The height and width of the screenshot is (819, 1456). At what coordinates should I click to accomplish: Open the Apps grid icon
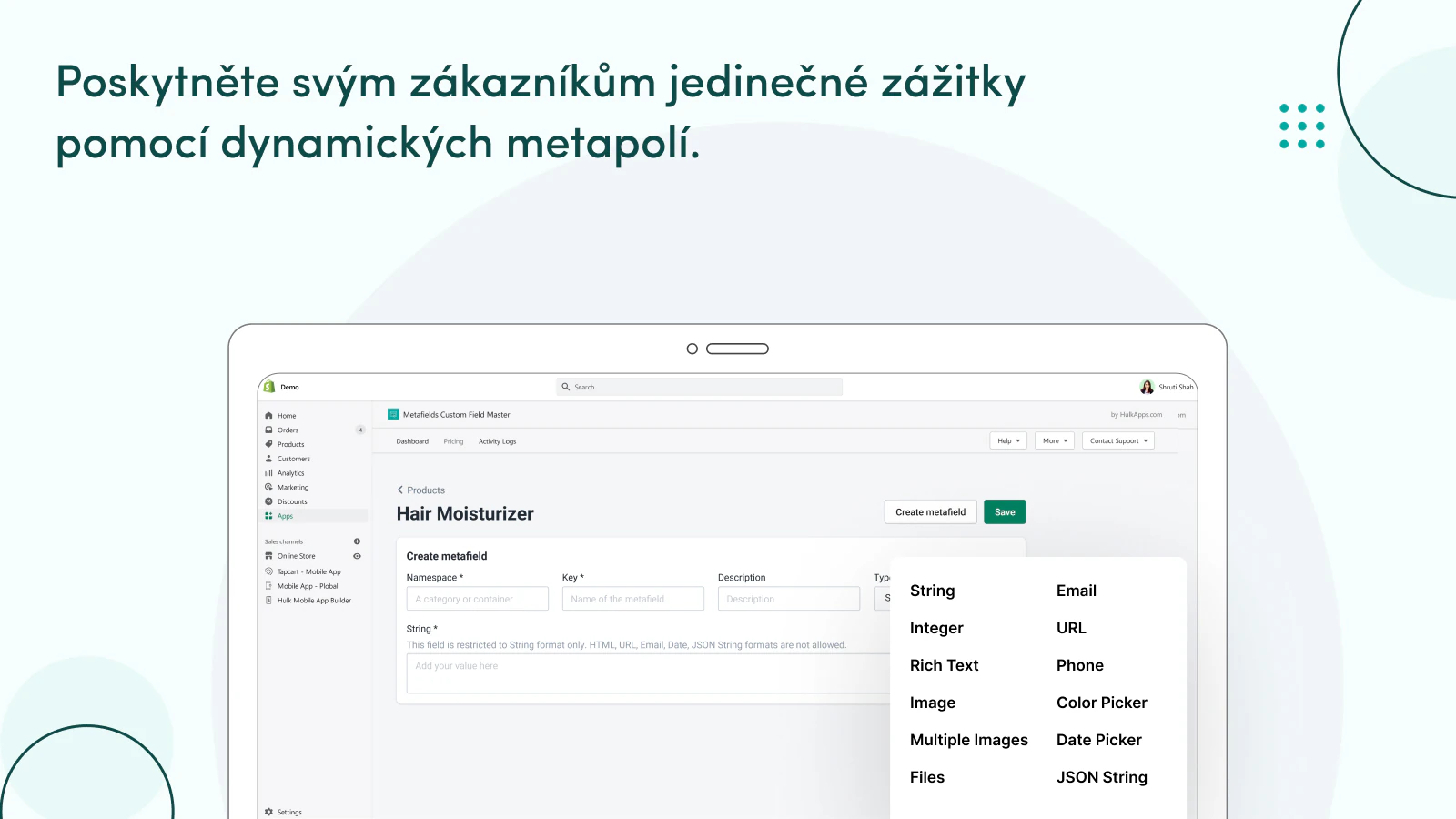tap(268, 516)
